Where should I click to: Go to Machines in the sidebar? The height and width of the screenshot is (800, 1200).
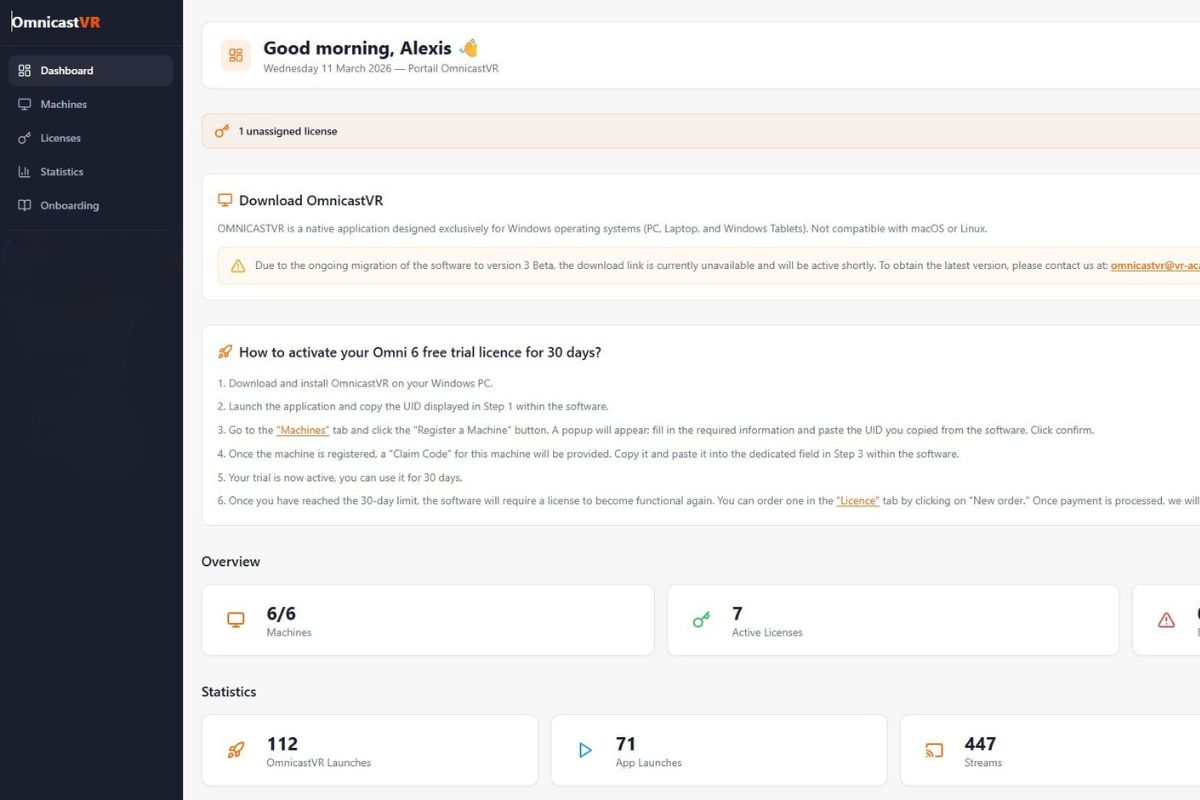coord(63,104)
